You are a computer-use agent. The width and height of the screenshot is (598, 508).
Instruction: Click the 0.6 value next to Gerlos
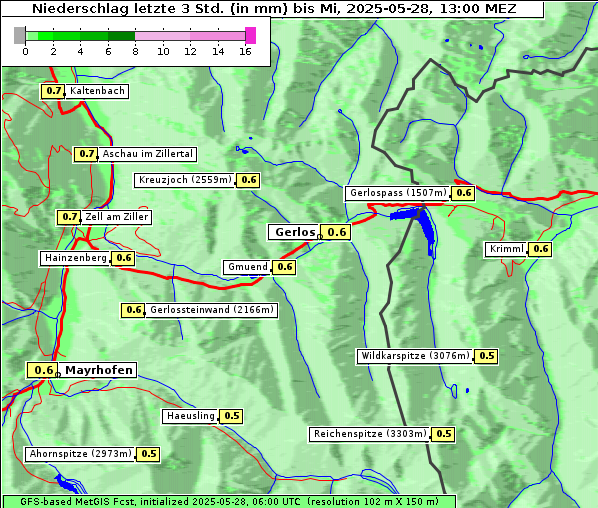point(336,232)
